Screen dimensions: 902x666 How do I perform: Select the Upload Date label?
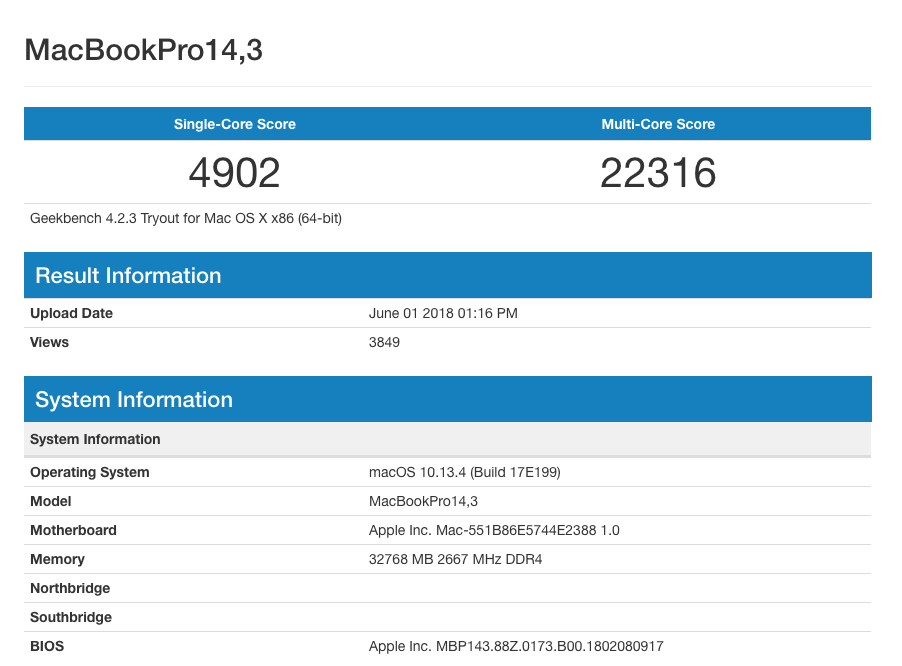(x=71, y=313)
